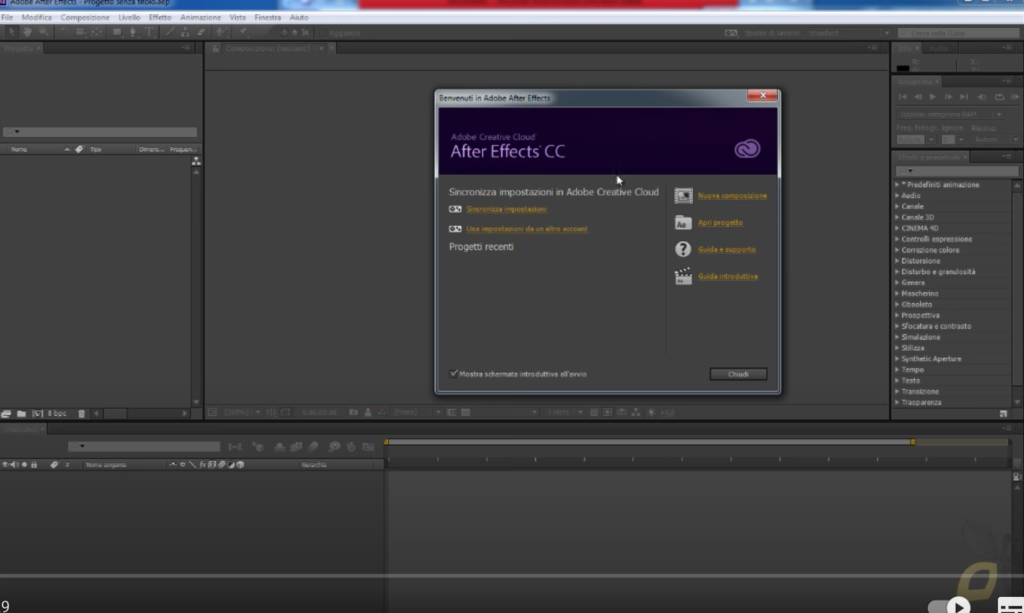The image size is (1024, 613).
Task: Click the Chiudi button
Action: (739, 374)
